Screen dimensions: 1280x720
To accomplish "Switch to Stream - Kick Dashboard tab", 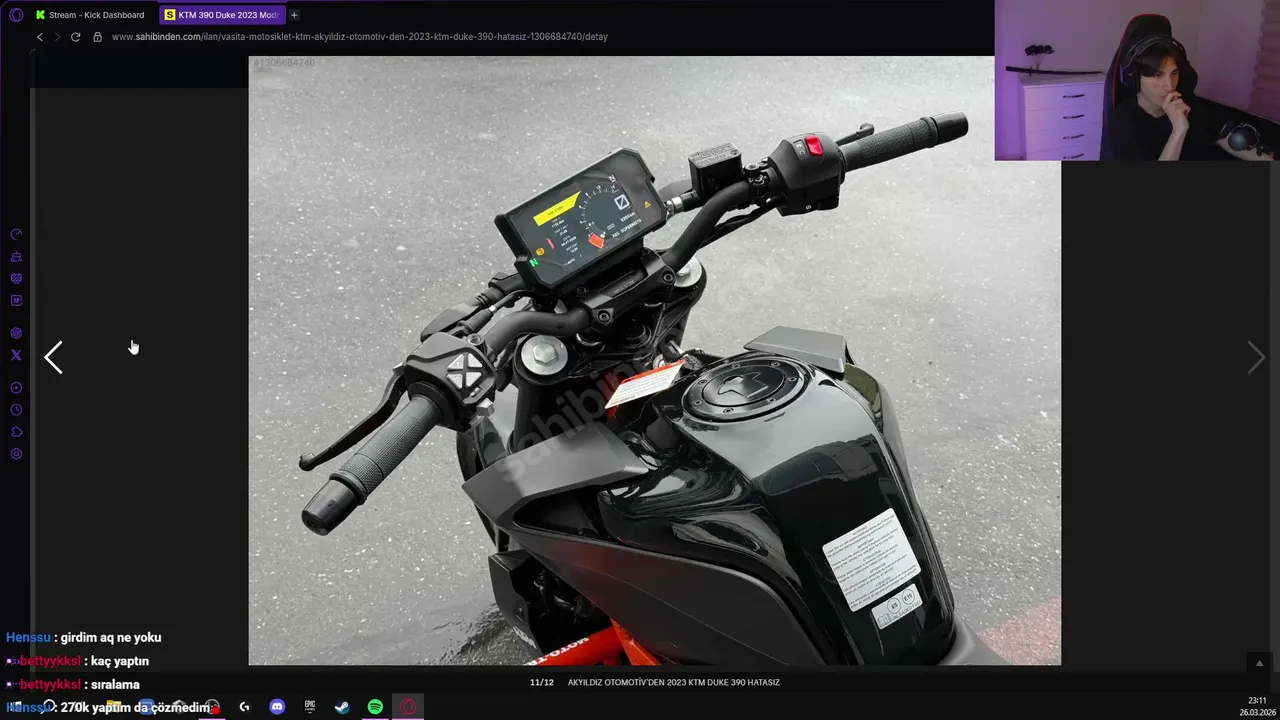I will 90,15.
